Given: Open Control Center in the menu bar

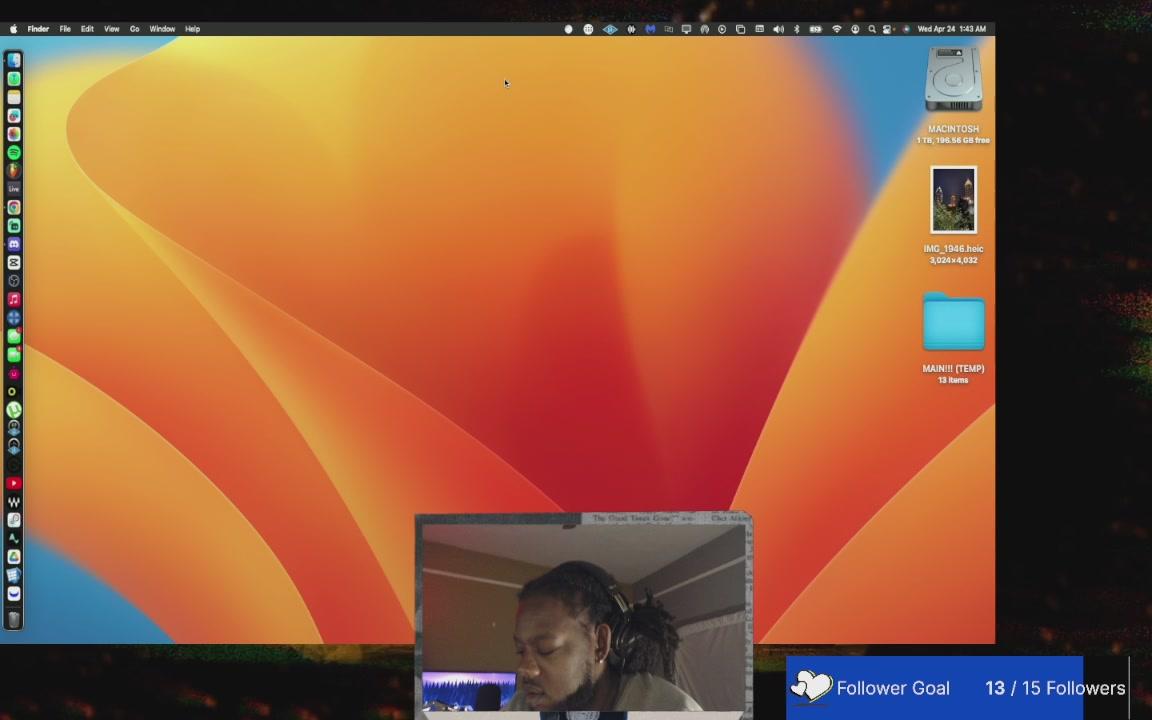Looking at the screenshot, I should coord(887,29).
